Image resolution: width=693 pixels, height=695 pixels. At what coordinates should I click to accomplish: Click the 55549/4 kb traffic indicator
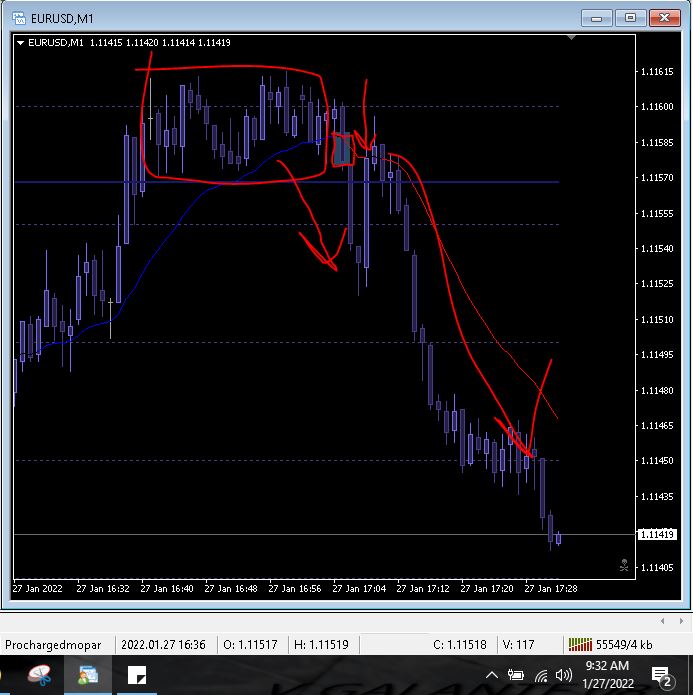[624, 644]
